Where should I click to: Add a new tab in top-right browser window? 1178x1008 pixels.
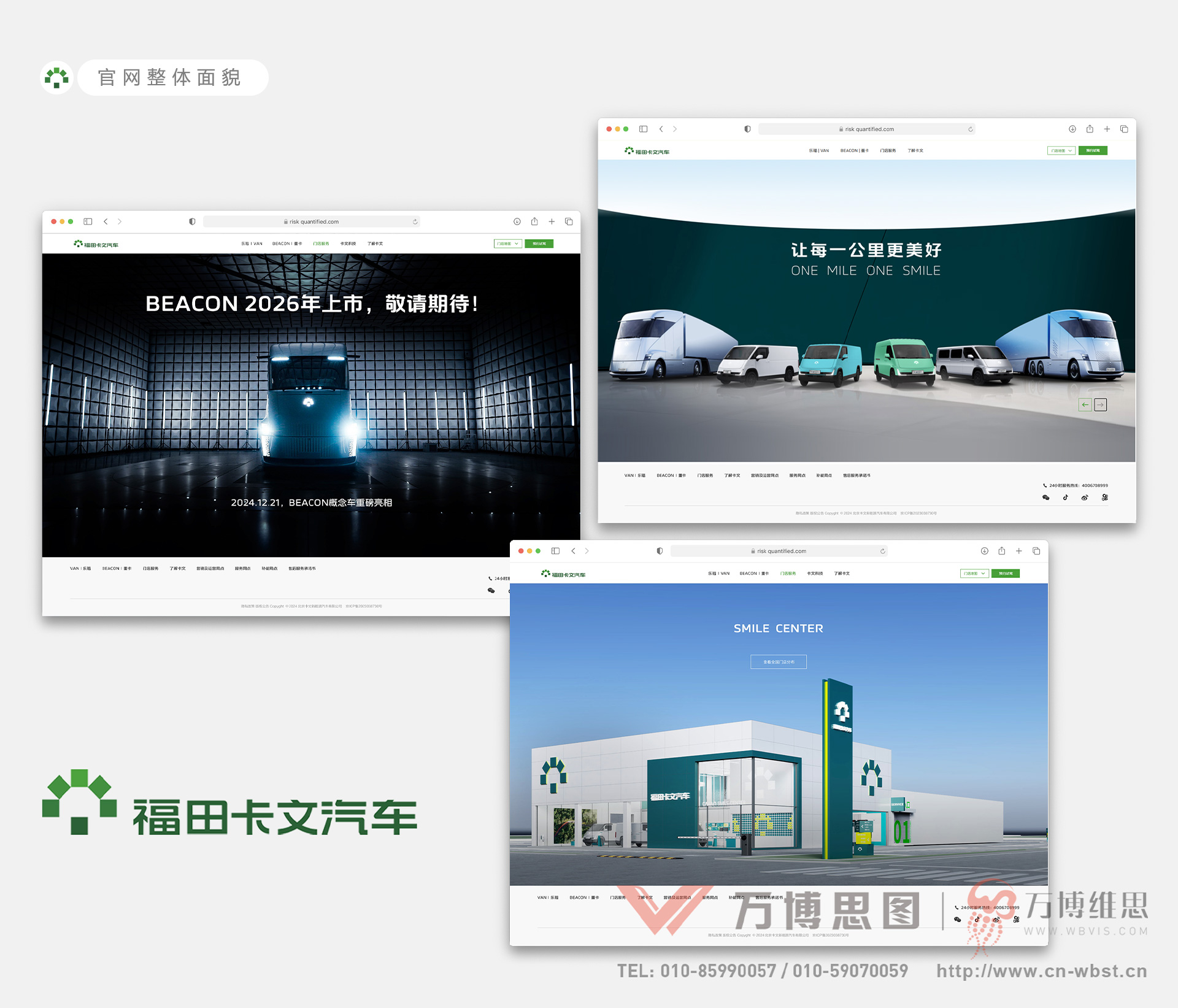(1107, 129)
